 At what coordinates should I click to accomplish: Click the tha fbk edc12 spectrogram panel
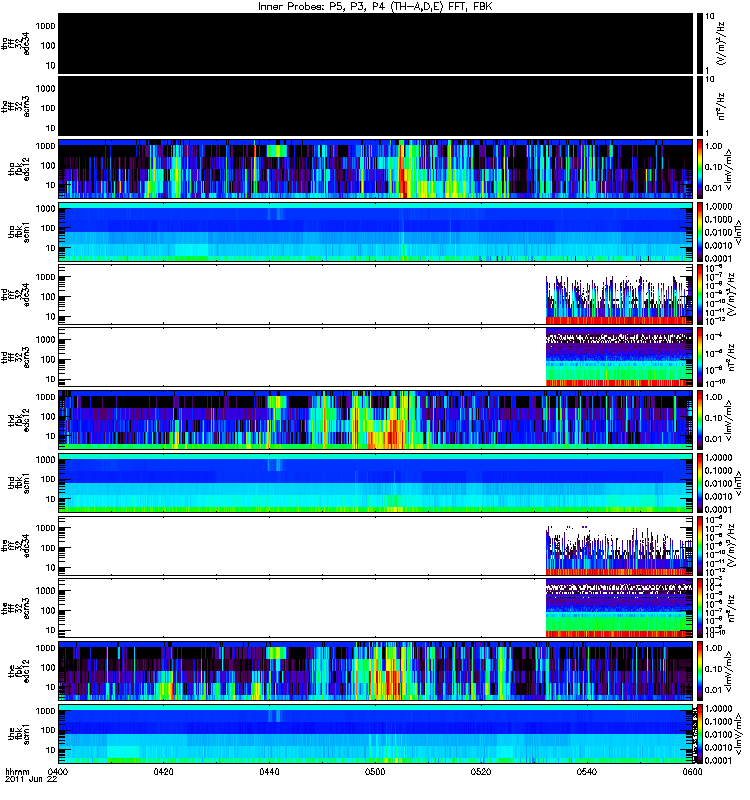[x=376, y=169]
